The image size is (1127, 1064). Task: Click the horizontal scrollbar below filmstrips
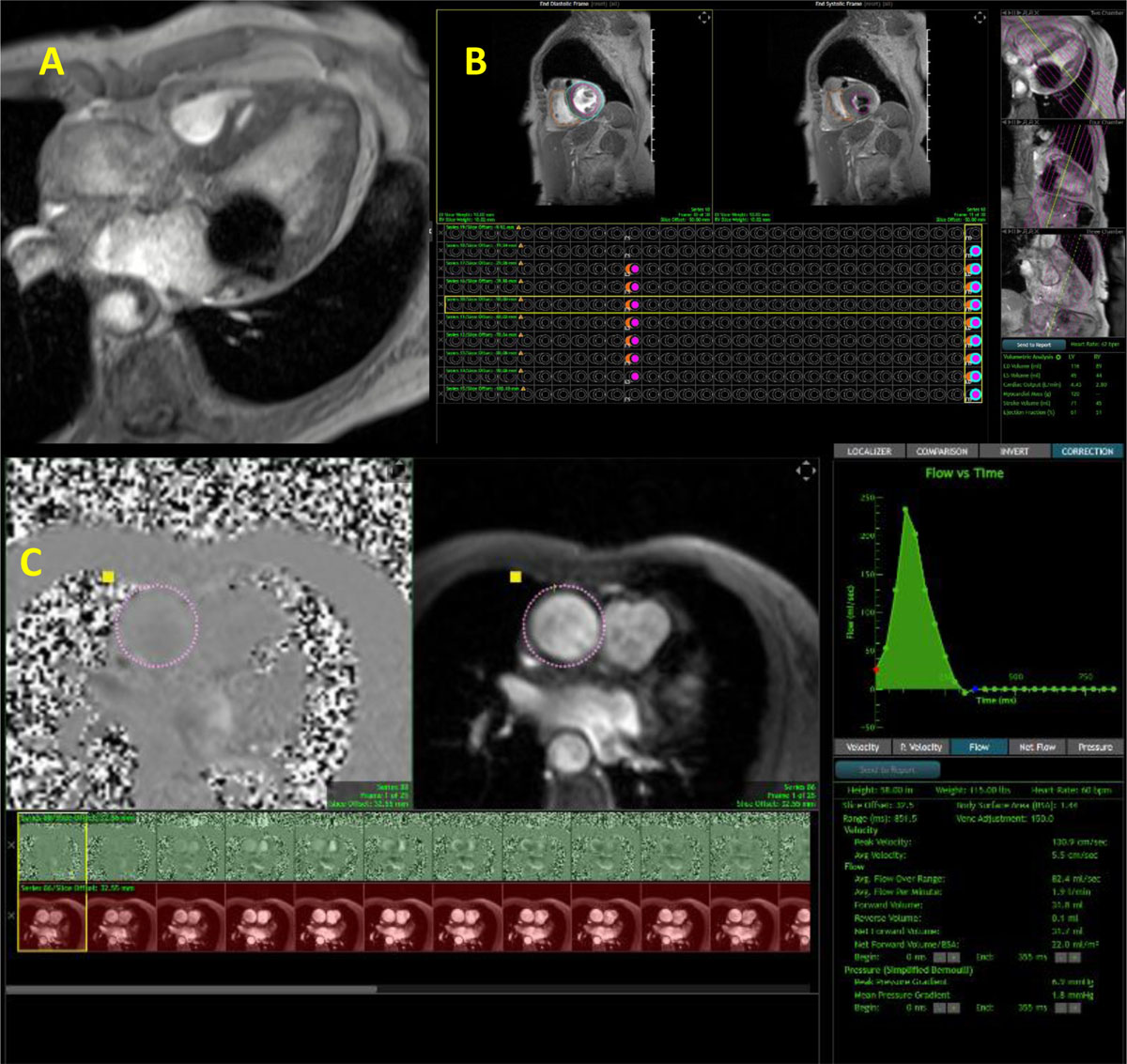coord(192,988)
